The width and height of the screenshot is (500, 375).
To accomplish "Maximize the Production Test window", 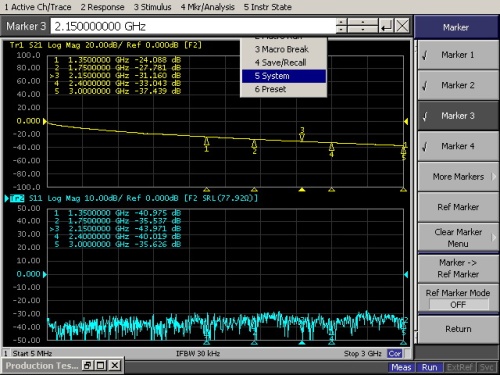I will pos(101,365).
